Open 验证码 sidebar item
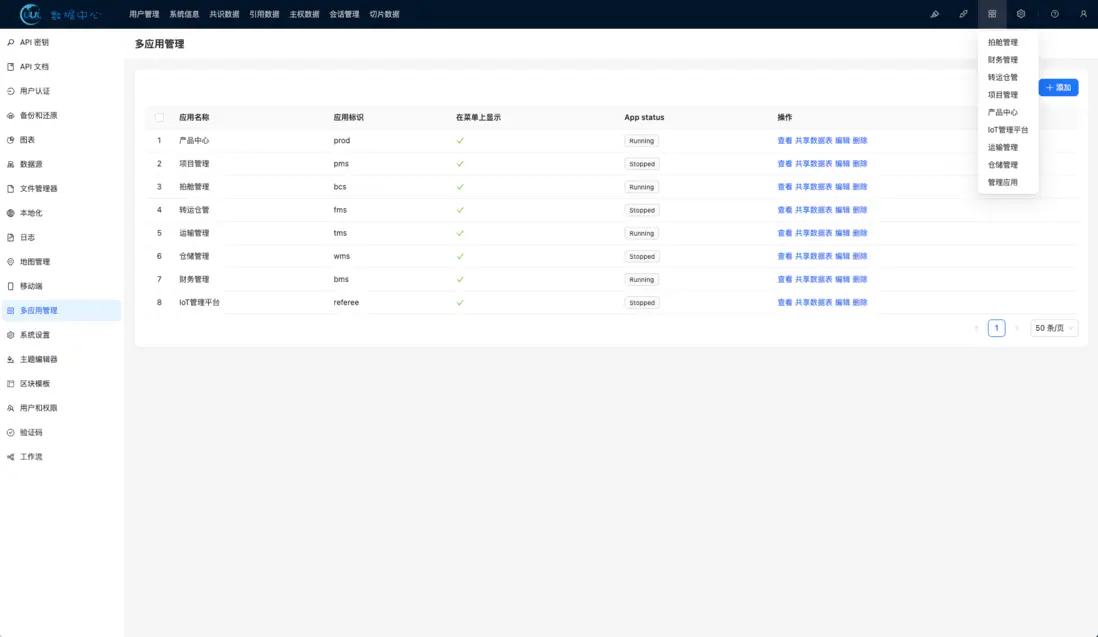This screenshot has width=1098, height=637. [62, 432]
